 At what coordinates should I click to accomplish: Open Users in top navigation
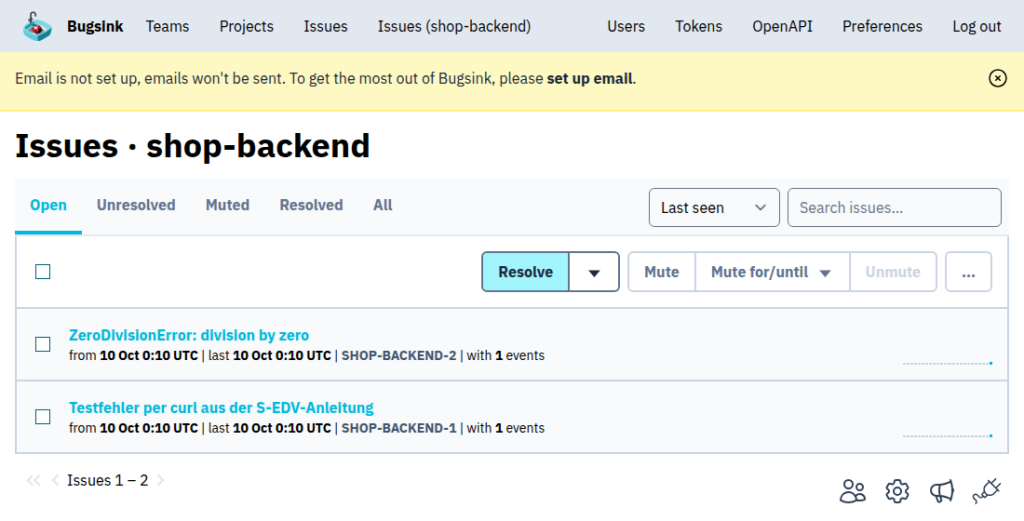pyautogui.click(x=626, y=27)
